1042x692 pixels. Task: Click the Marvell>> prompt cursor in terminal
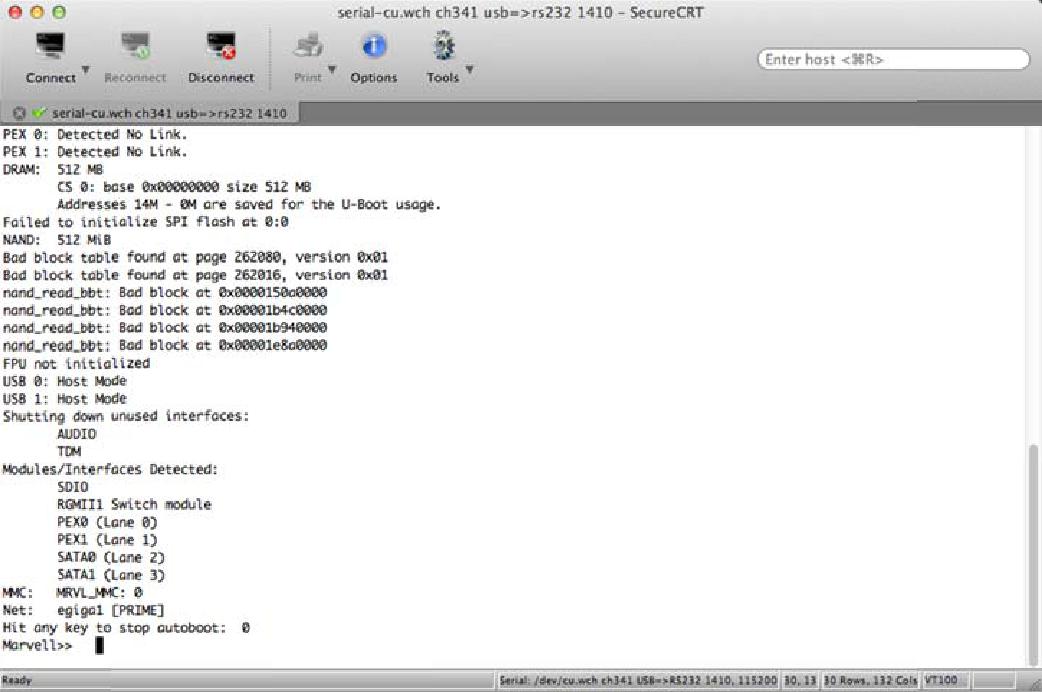point(99,646)
